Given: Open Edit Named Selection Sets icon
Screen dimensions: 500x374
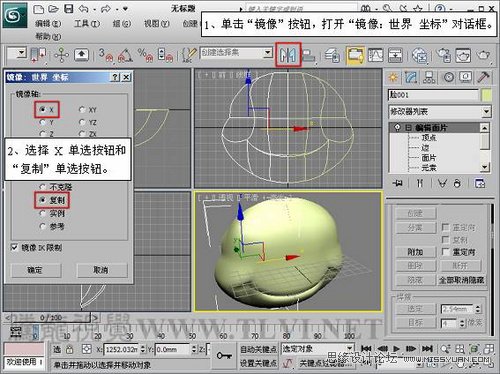Looking at the screenshot, I should [189, 55].
